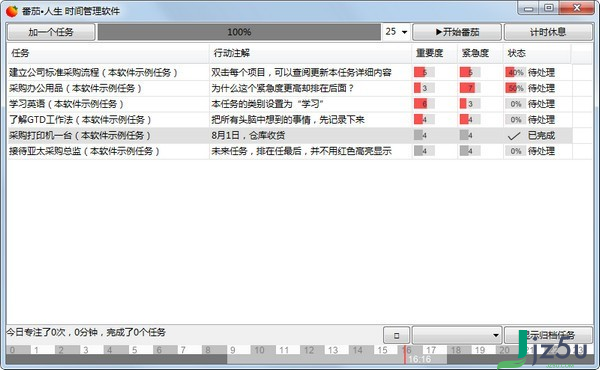Select task 接待亚太采购总监

coord(84,151)
